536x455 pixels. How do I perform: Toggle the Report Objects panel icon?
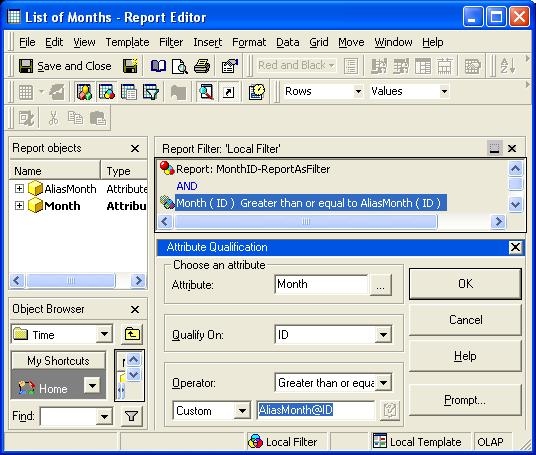[84, 92]
